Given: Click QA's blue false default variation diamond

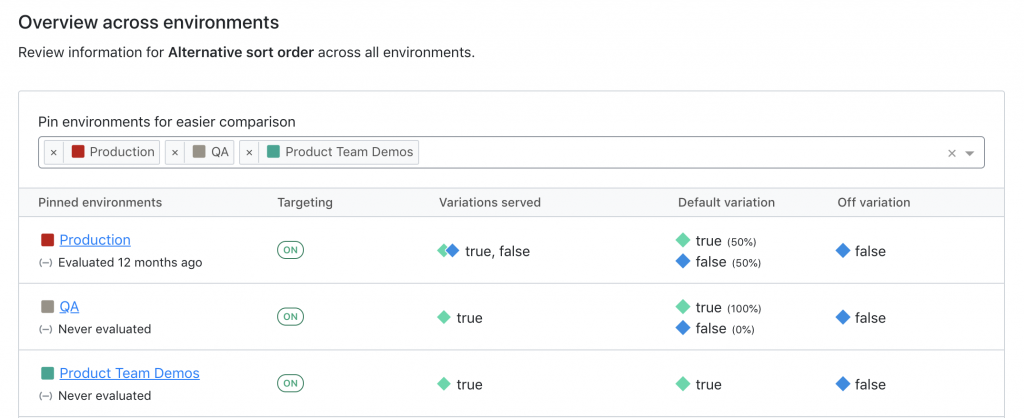Looking at the screenshot, I should click(x=683, y=328).
